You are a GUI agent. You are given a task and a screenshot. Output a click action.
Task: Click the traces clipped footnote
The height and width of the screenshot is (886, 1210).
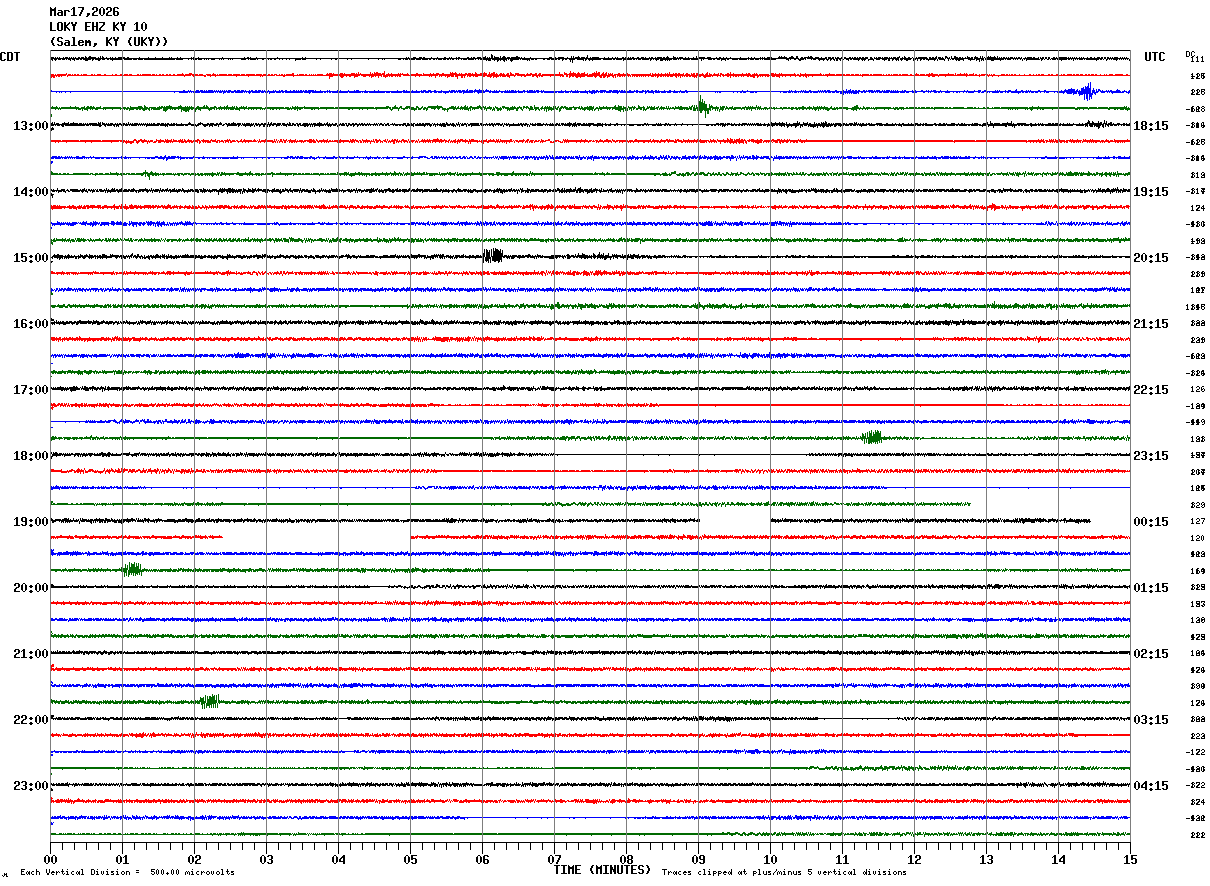tap(784, 873)
